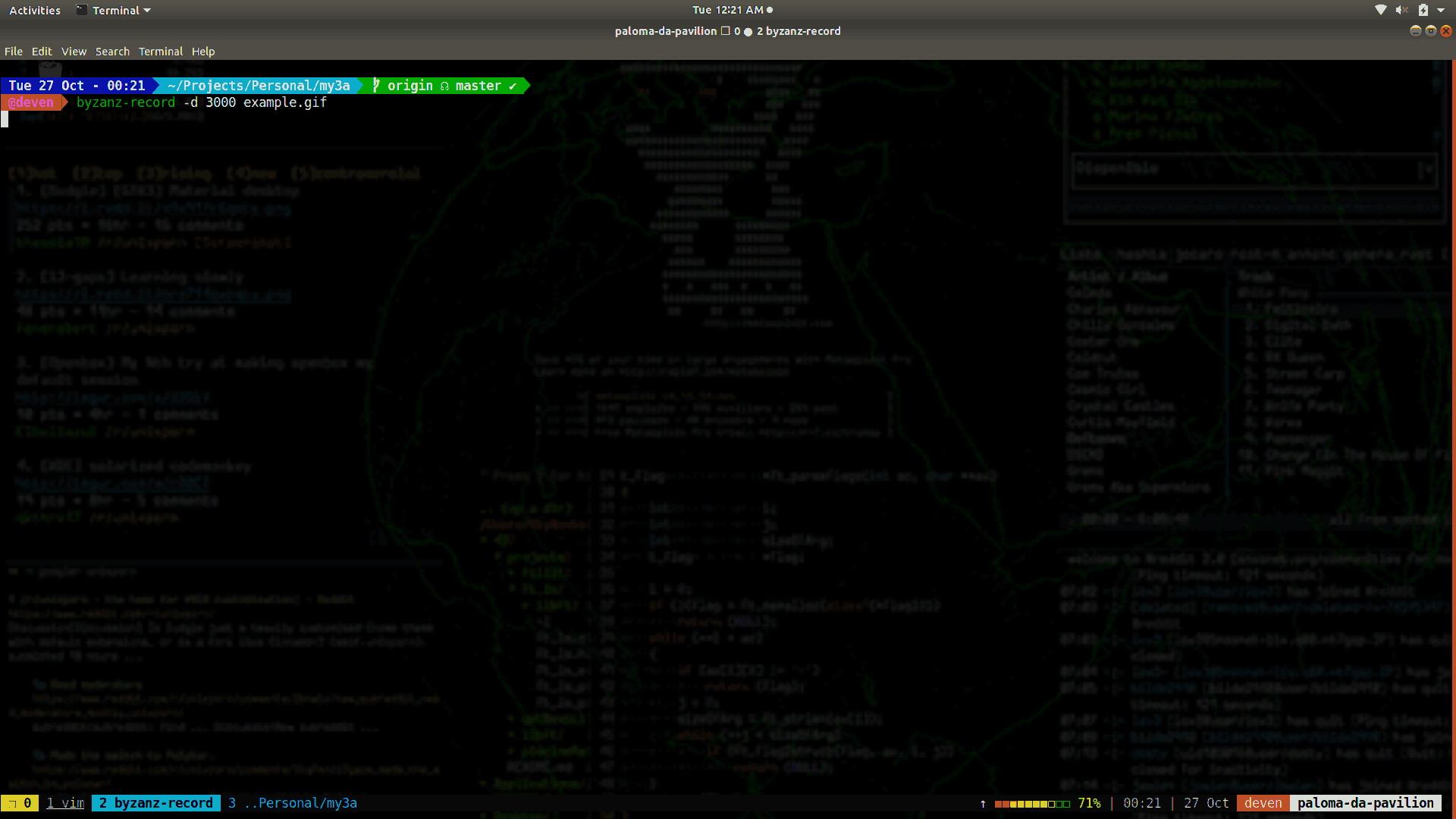Viewport: 1456px width, 819px height.
Task: Open the File menu
Action: coord(14,51)
